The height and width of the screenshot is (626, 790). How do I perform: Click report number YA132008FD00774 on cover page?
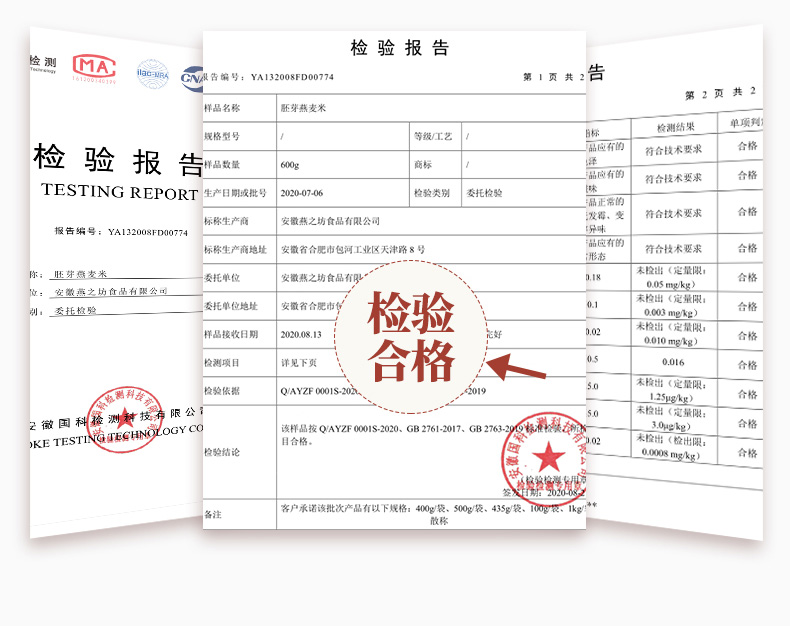[x=148, y=232]
